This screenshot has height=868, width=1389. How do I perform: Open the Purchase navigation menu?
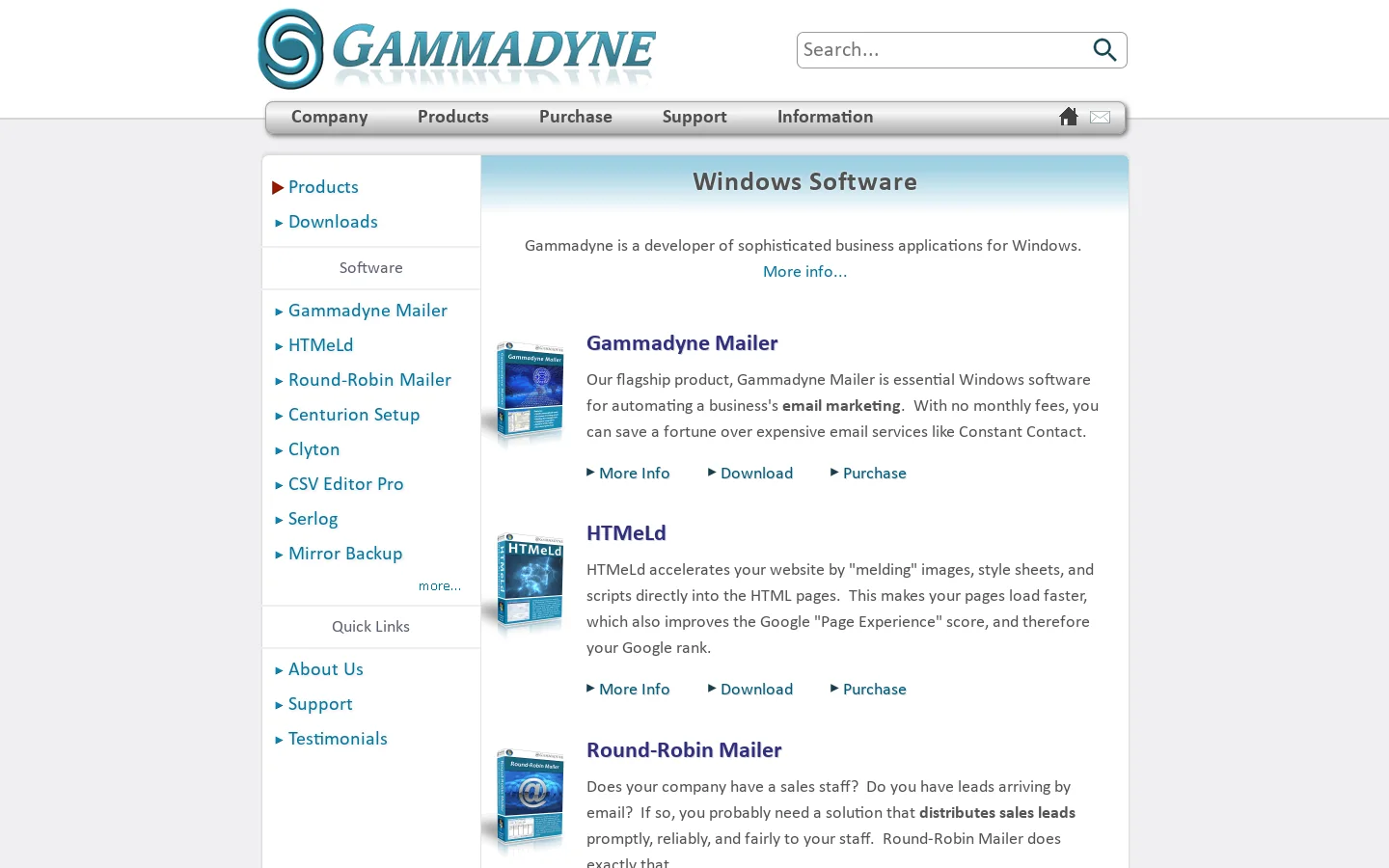click(576, 117)
